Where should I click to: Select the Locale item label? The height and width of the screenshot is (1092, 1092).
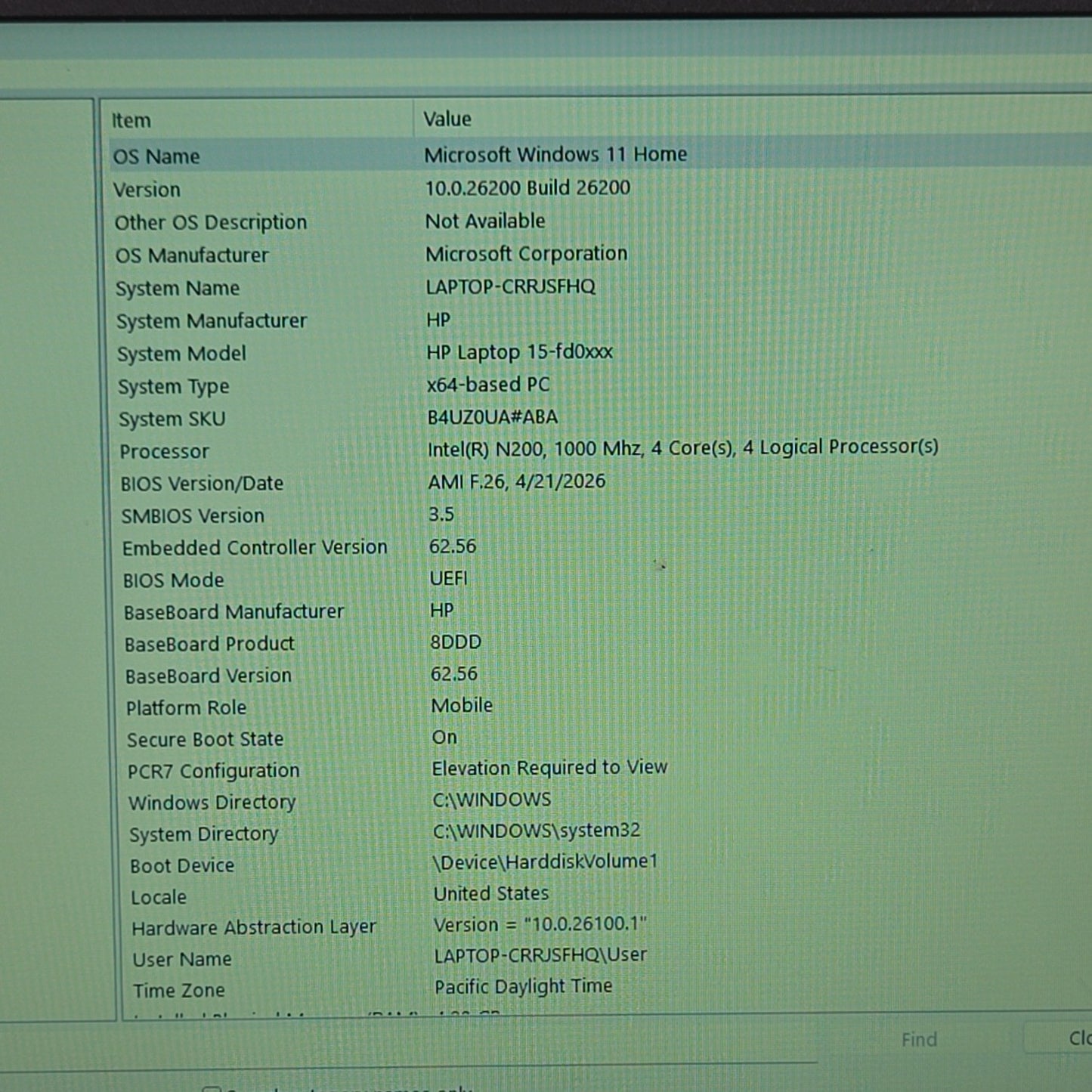[159, 898]
